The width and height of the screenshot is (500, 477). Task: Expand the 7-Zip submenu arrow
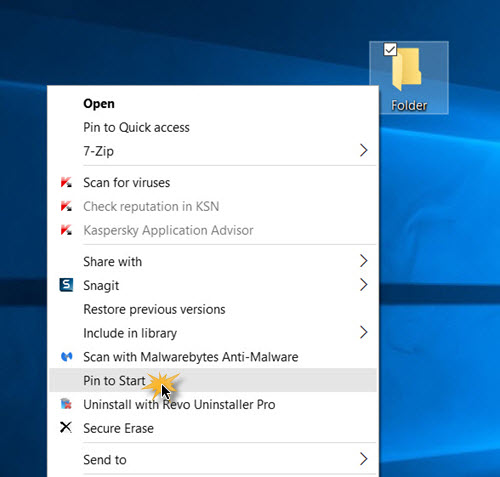(364, 150)
